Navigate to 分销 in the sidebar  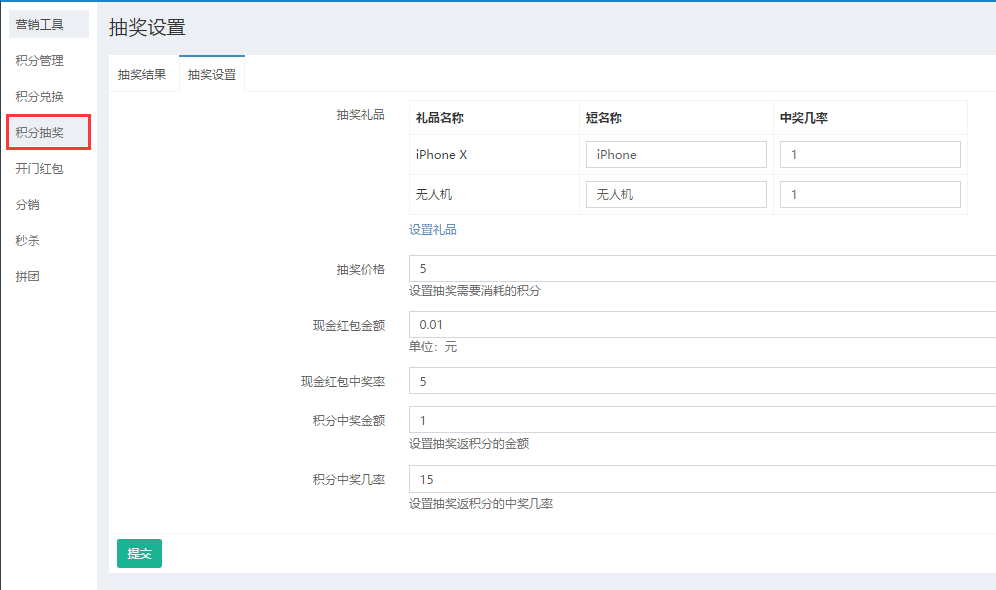click(x=28, y=204)
